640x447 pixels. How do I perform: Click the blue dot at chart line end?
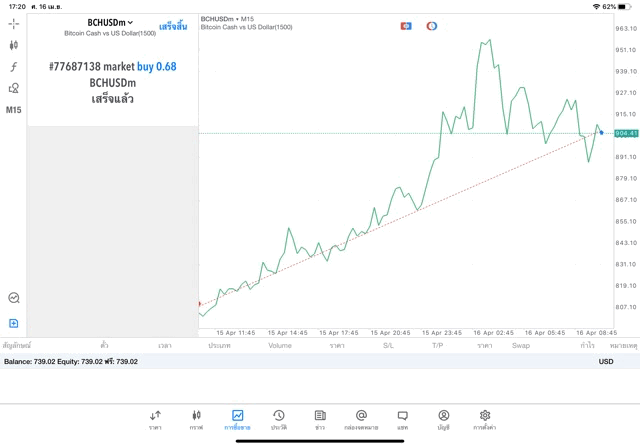click(601, 133)
